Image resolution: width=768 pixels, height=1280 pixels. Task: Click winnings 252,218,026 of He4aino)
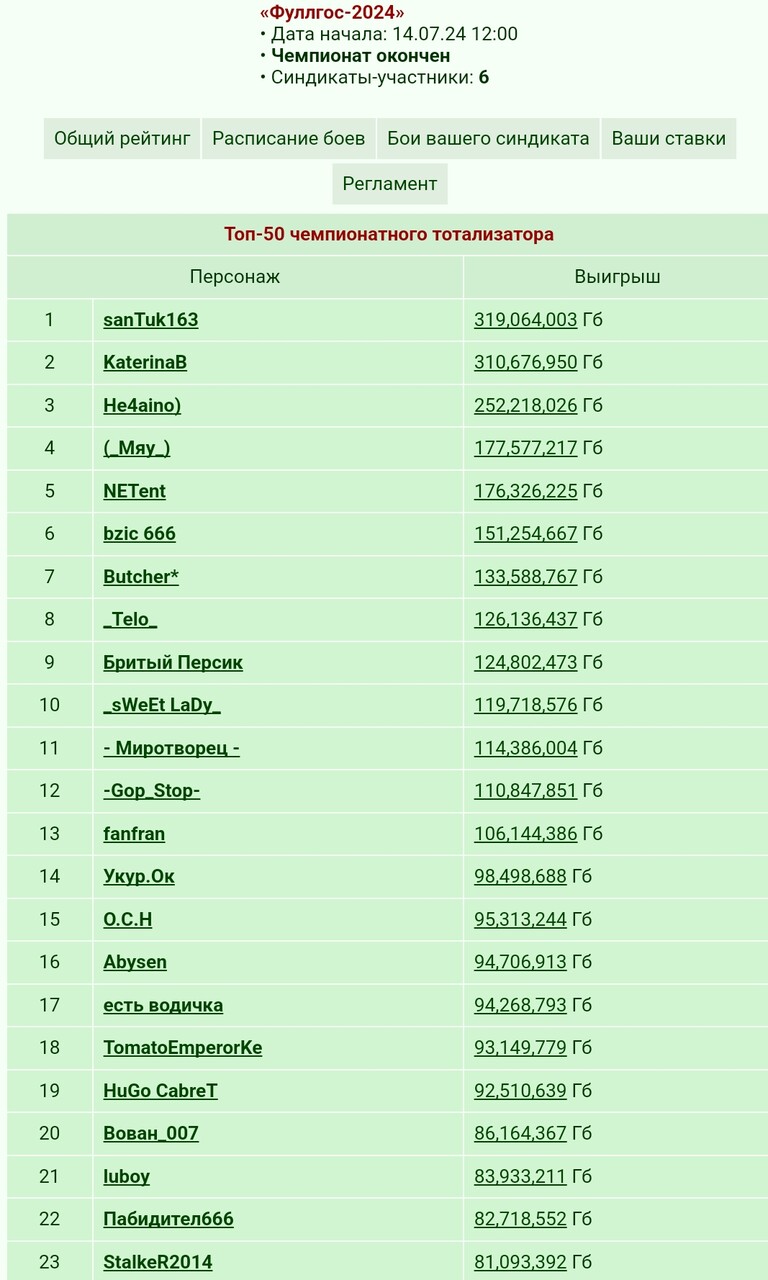point(526,405)
